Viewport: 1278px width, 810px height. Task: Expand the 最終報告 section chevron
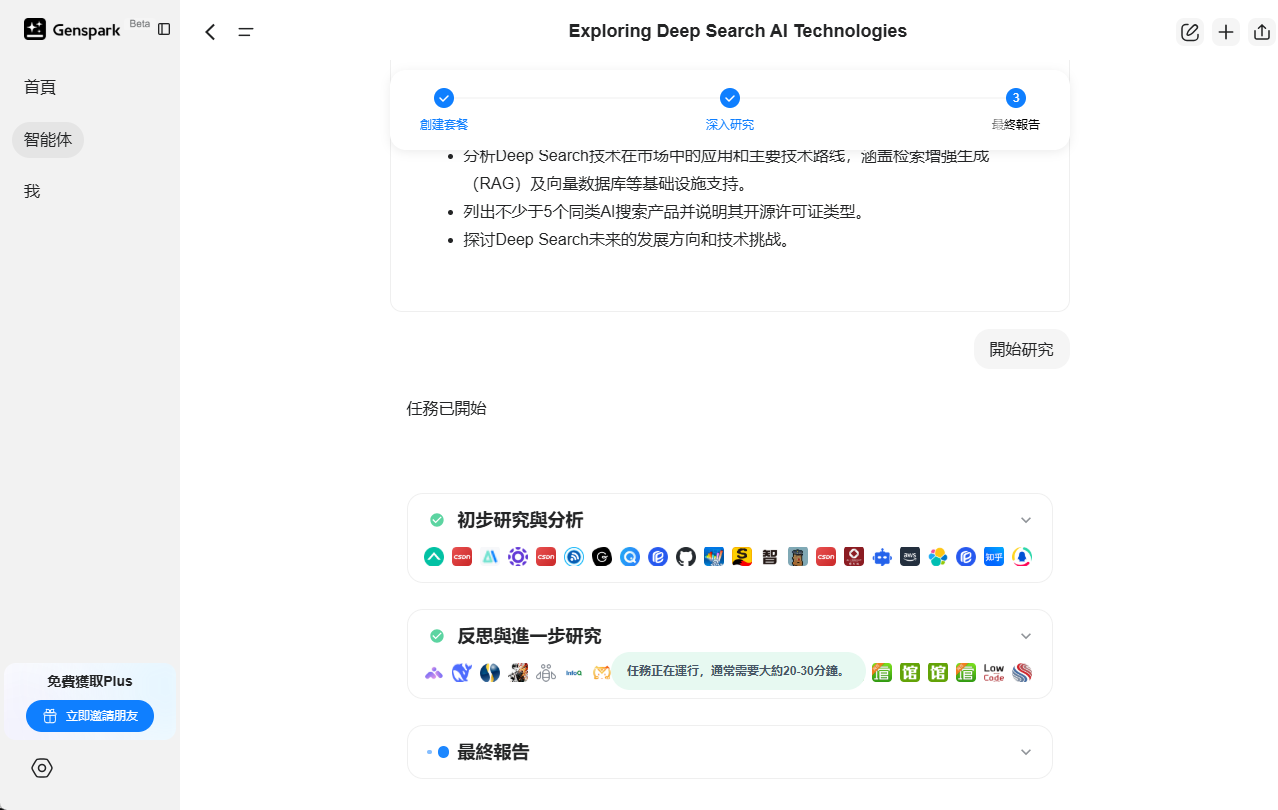pyautogui.click(x=1026, y=752)
